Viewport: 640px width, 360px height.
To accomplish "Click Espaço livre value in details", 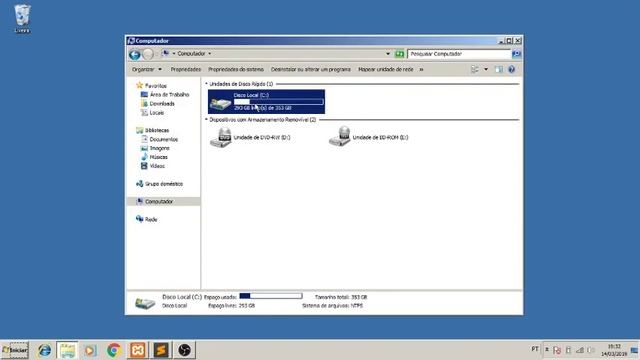I will pyautogui.click(x=247, y=306).
